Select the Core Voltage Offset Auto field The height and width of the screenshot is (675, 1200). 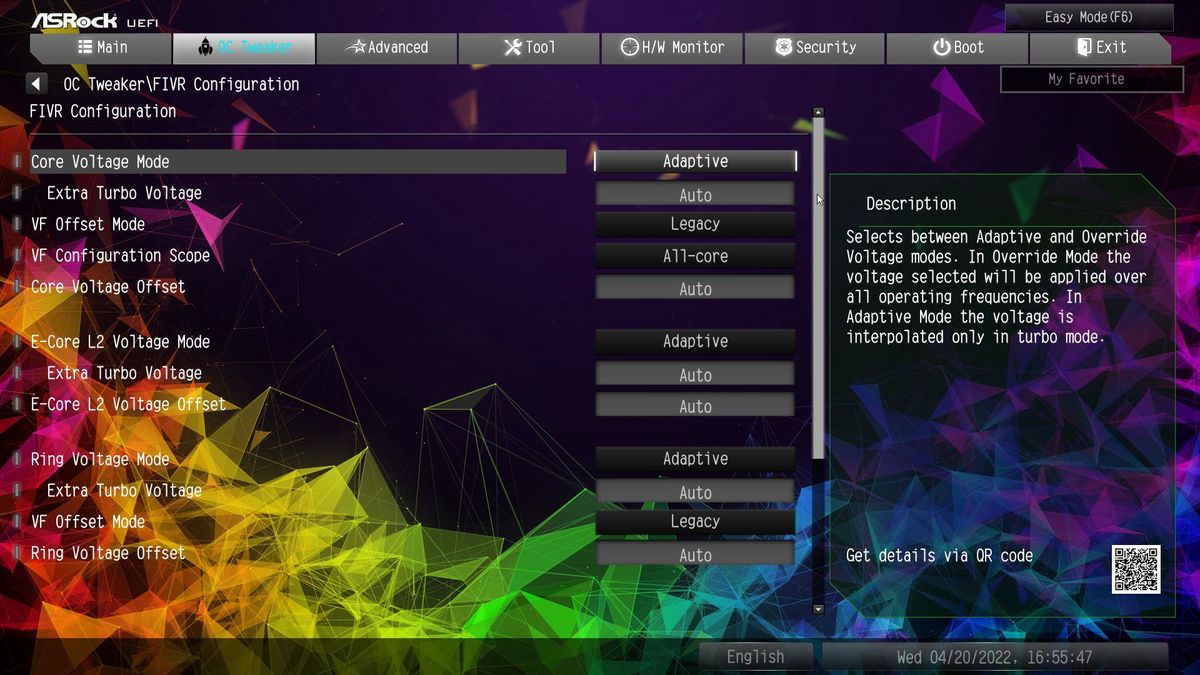click(695, 288)
